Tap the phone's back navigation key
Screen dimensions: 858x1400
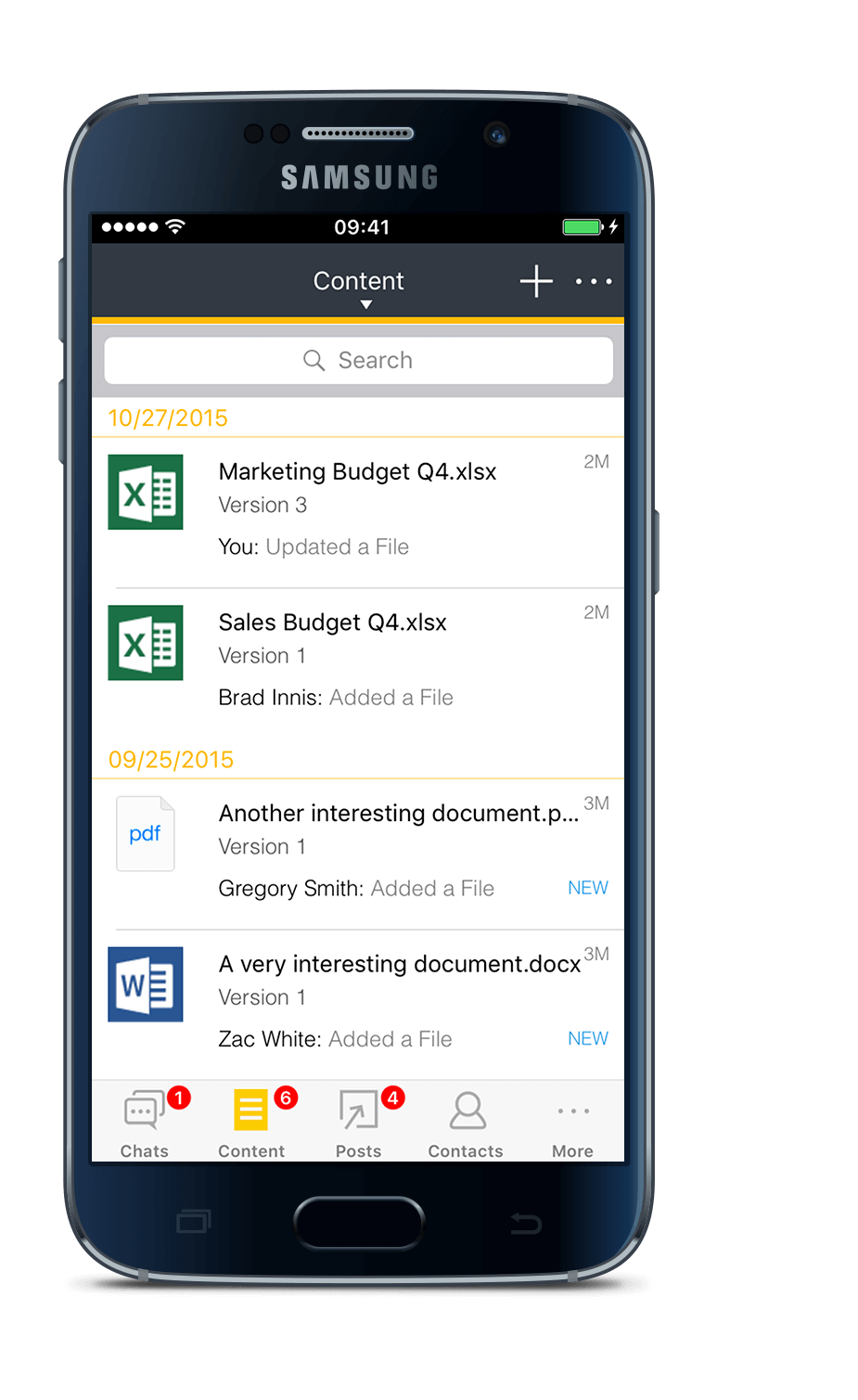pyautogui.click(x=526, y=1224)
